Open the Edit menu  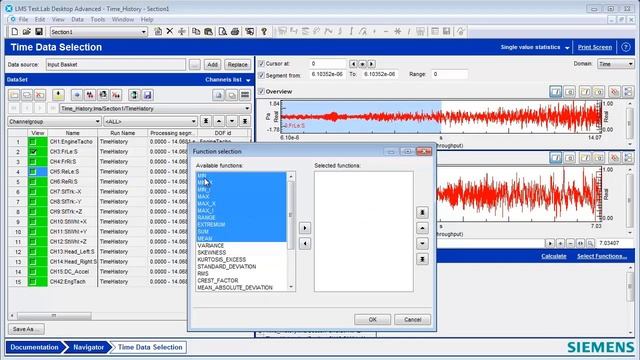click(40, 19)
